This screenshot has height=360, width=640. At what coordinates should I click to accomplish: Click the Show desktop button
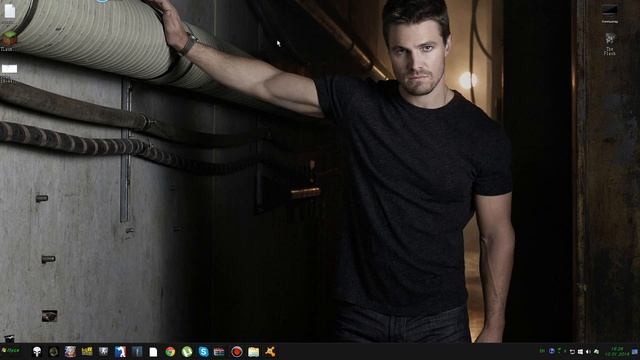click(635, 351)
